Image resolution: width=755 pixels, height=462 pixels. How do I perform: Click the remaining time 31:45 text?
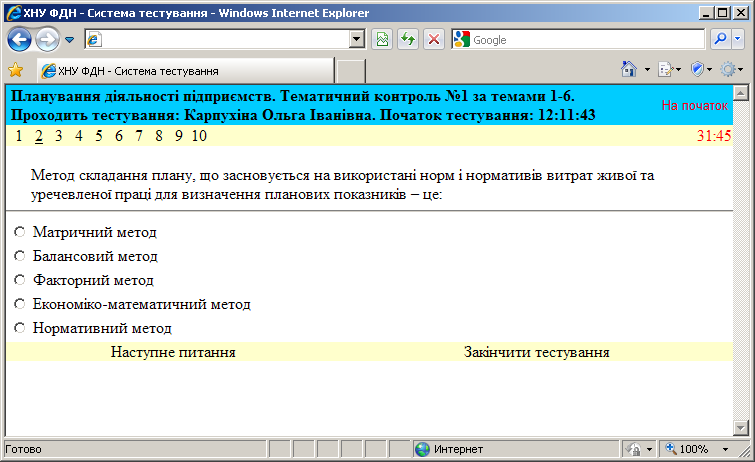(x=714, y=136)
